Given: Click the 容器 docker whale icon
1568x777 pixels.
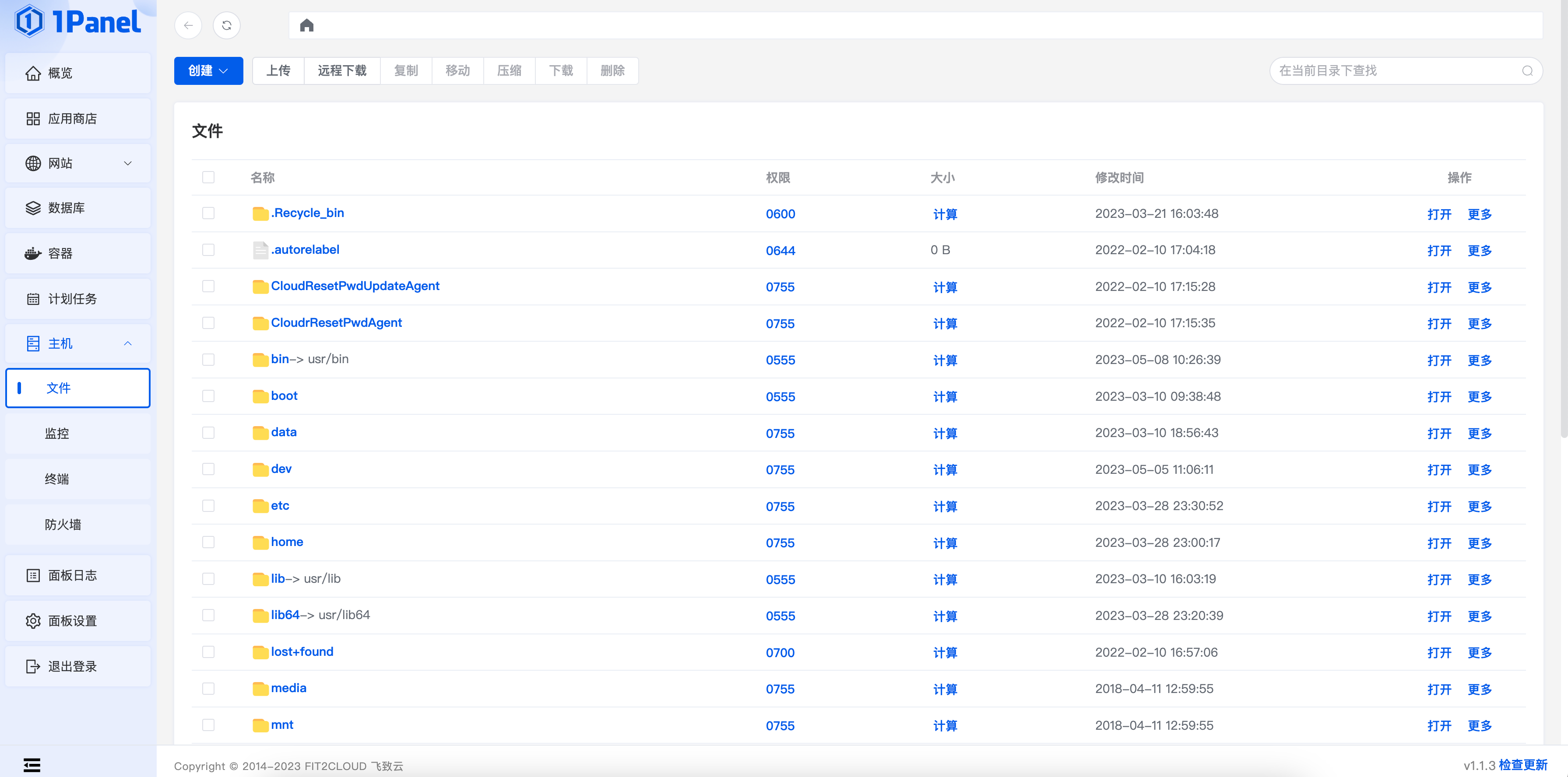Looking at the screenshot, I should (x=33, y=253).
